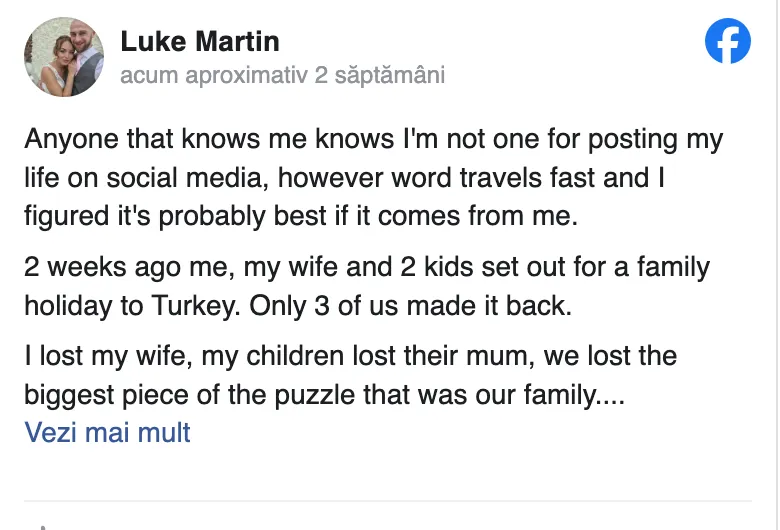The image size is (780, 530).
Task: Click the word 'Turkey' in the post
Action: coord(195,306)
